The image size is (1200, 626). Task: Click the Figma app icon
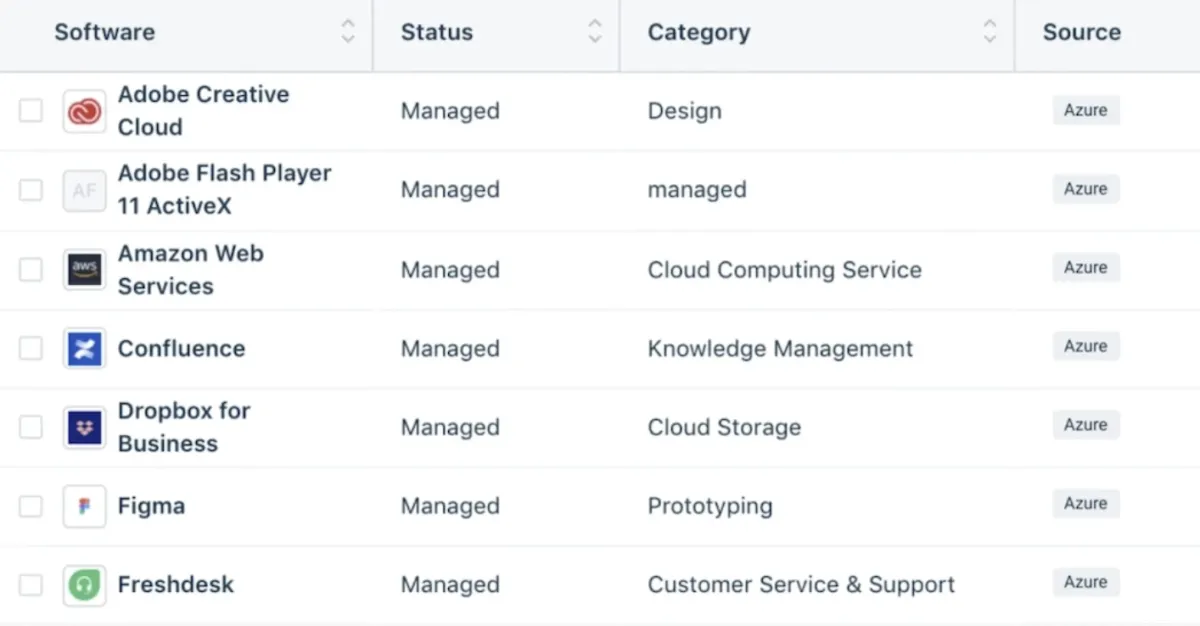[84, 506]
